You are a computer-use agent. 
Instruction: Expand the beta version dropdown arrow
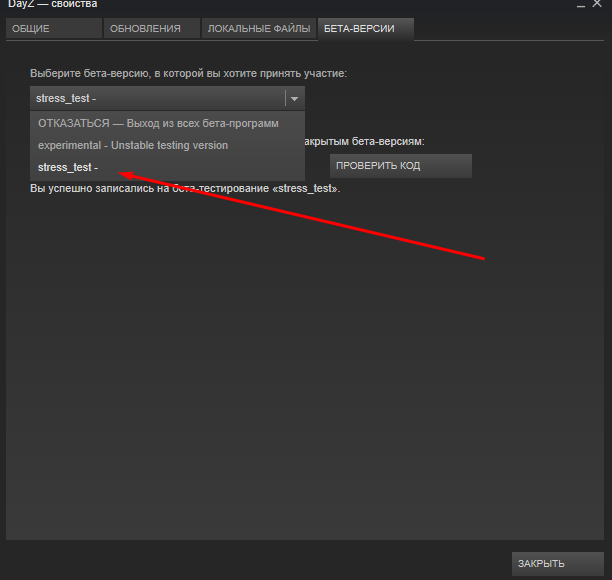[295, 99]
